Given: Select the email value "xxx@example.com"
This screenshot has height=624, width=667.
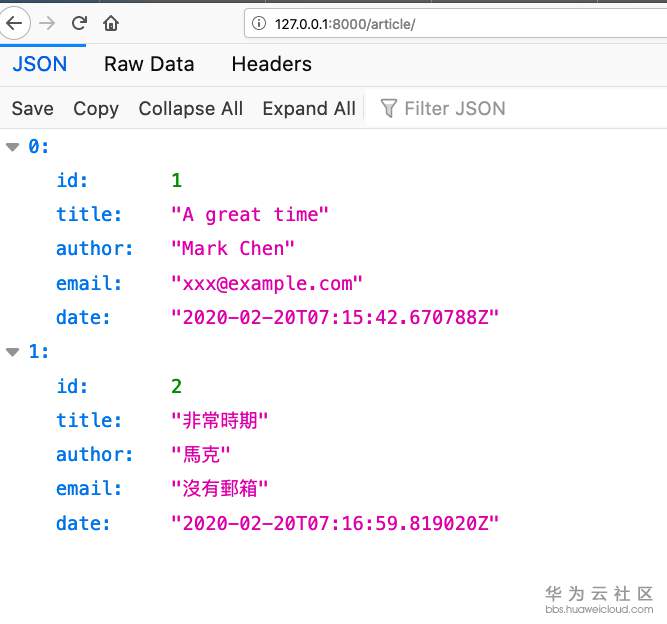Looking at the screenshot, I should [266, 283].
